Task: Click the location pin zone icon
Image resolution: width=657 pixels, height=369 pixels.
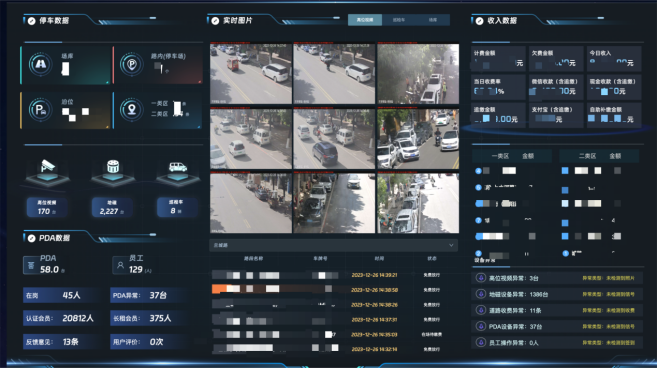Action: click(x=132, y=110)
